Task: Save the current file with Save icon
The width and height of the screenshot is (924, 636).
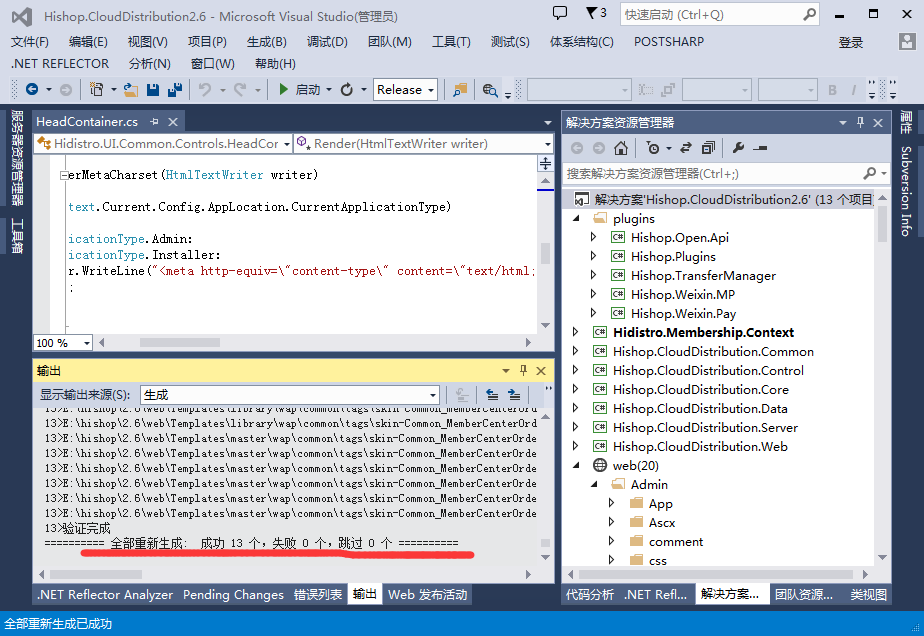Action: [153, 90]
